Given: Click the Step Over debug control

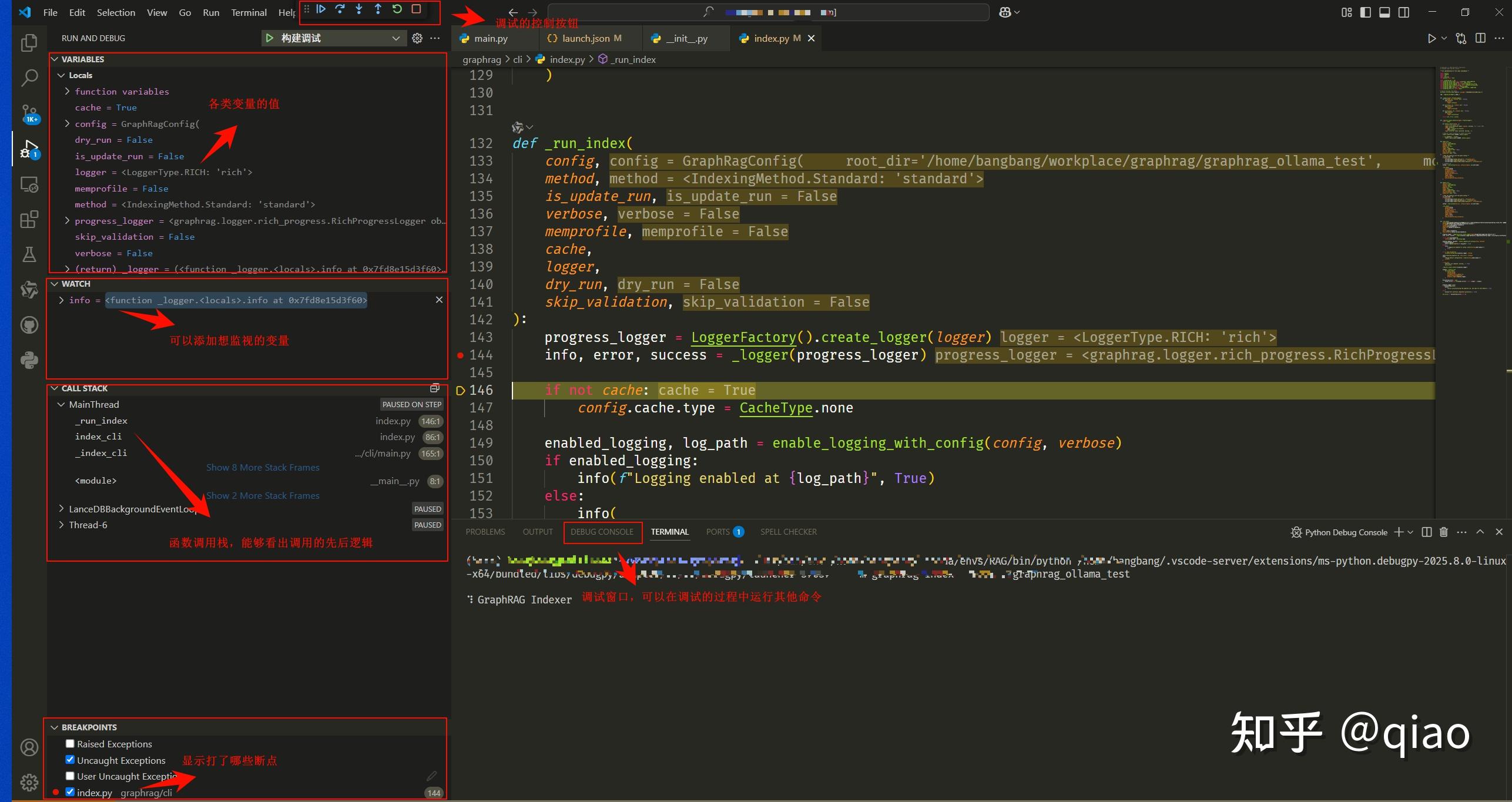Looking at the screenshot, I should click(x=340, y=9).
